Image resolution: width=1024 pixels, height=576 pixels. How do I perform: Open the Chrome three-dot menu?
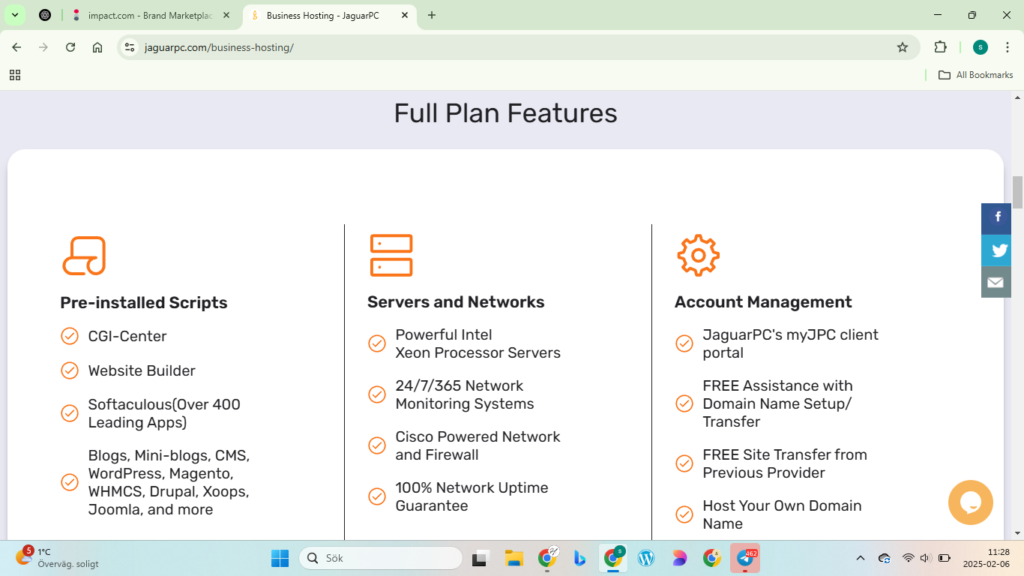point(1008,47)
